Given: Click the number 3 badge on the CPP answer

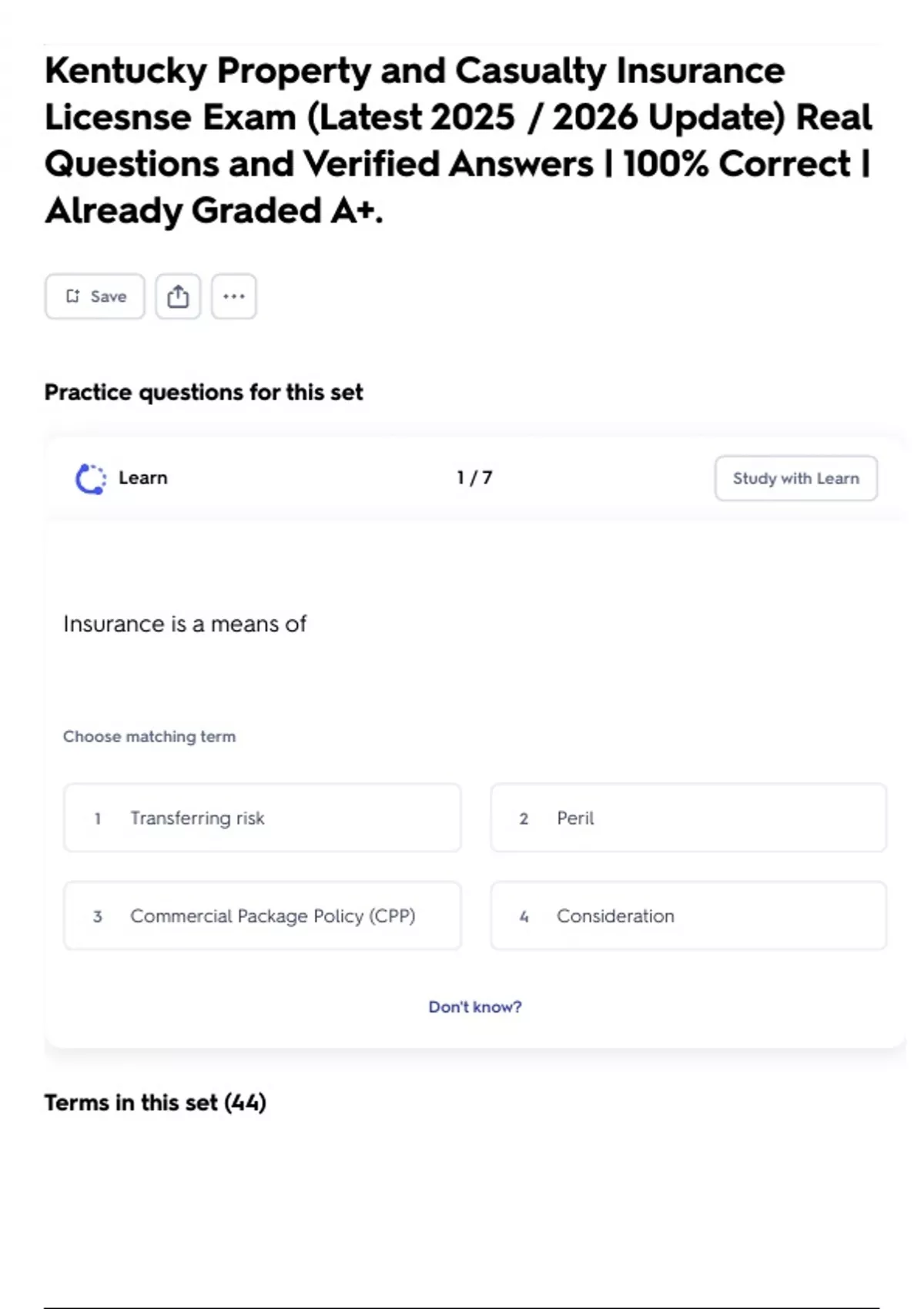Looking at the screenshot, I should (98, 916).
